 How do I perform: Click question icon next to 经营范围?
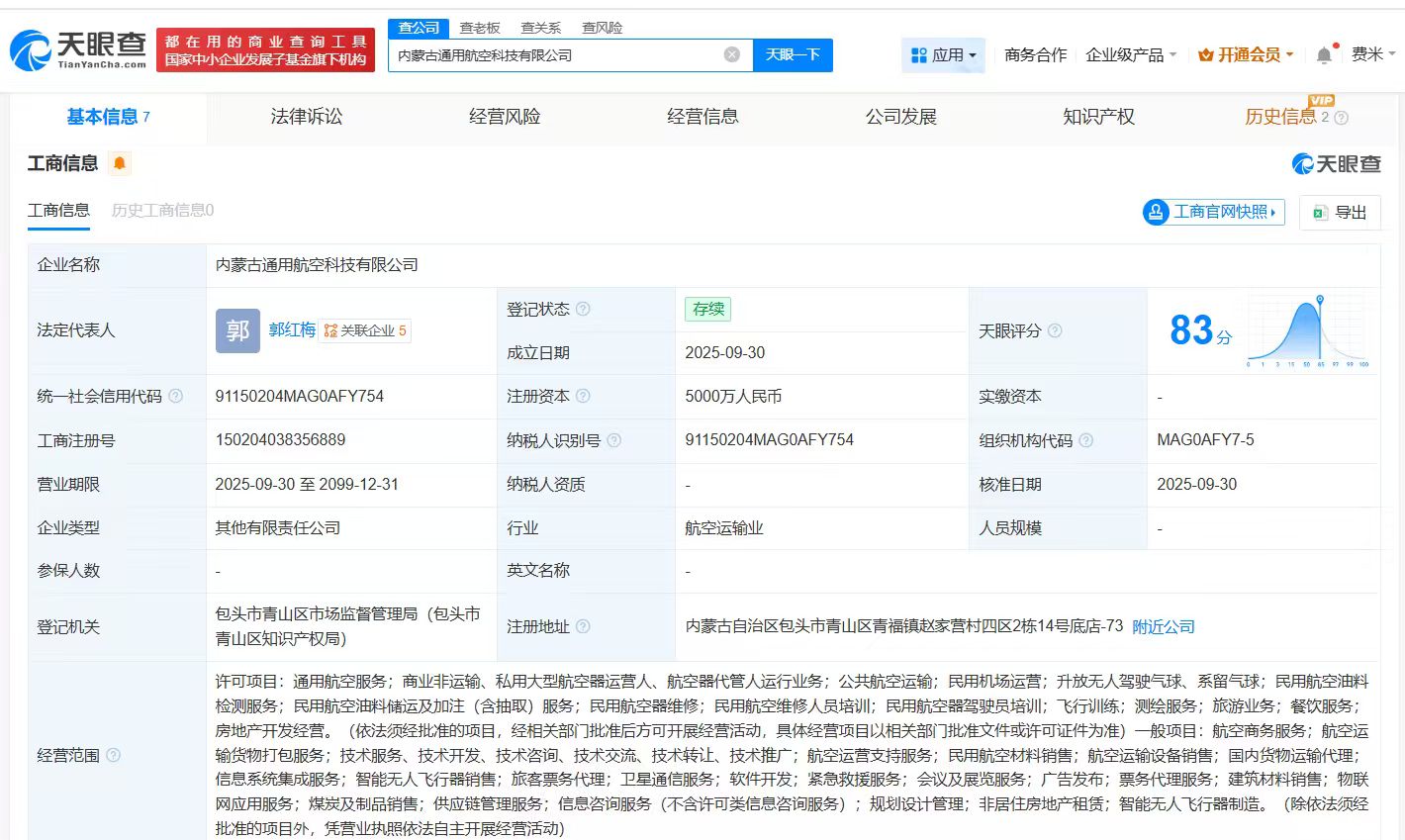(113, 755)
